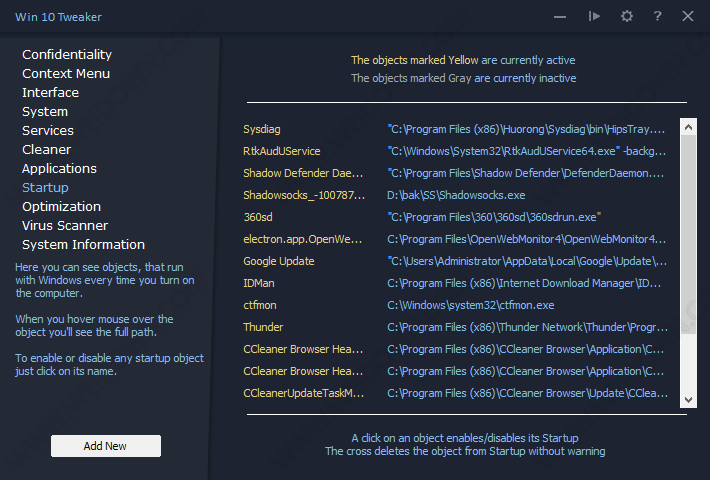Click the OpenWebMonitor4 path

coord(527,239)
